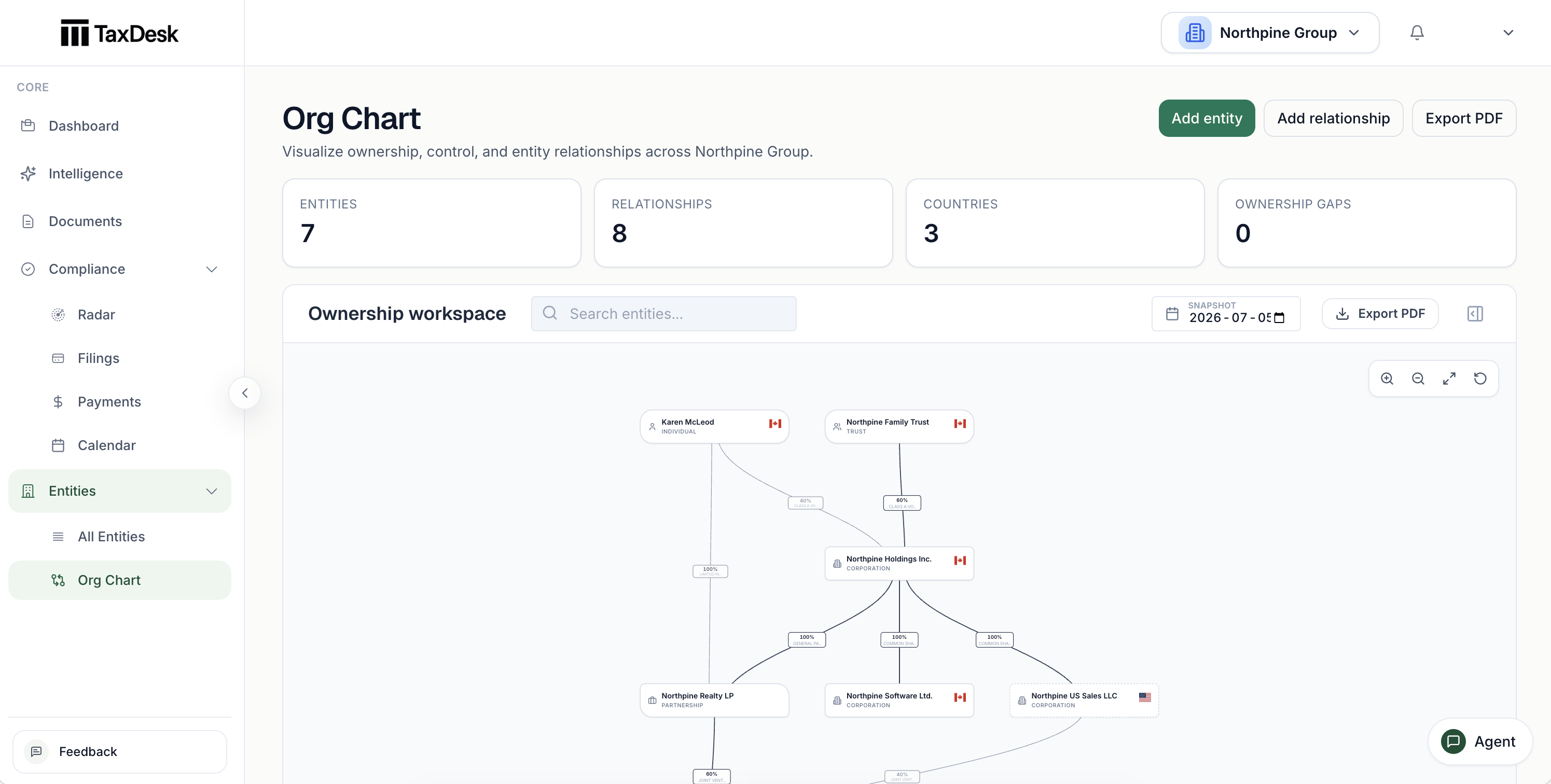Open the notifications bell
1551x784 pixels.
1417,33
